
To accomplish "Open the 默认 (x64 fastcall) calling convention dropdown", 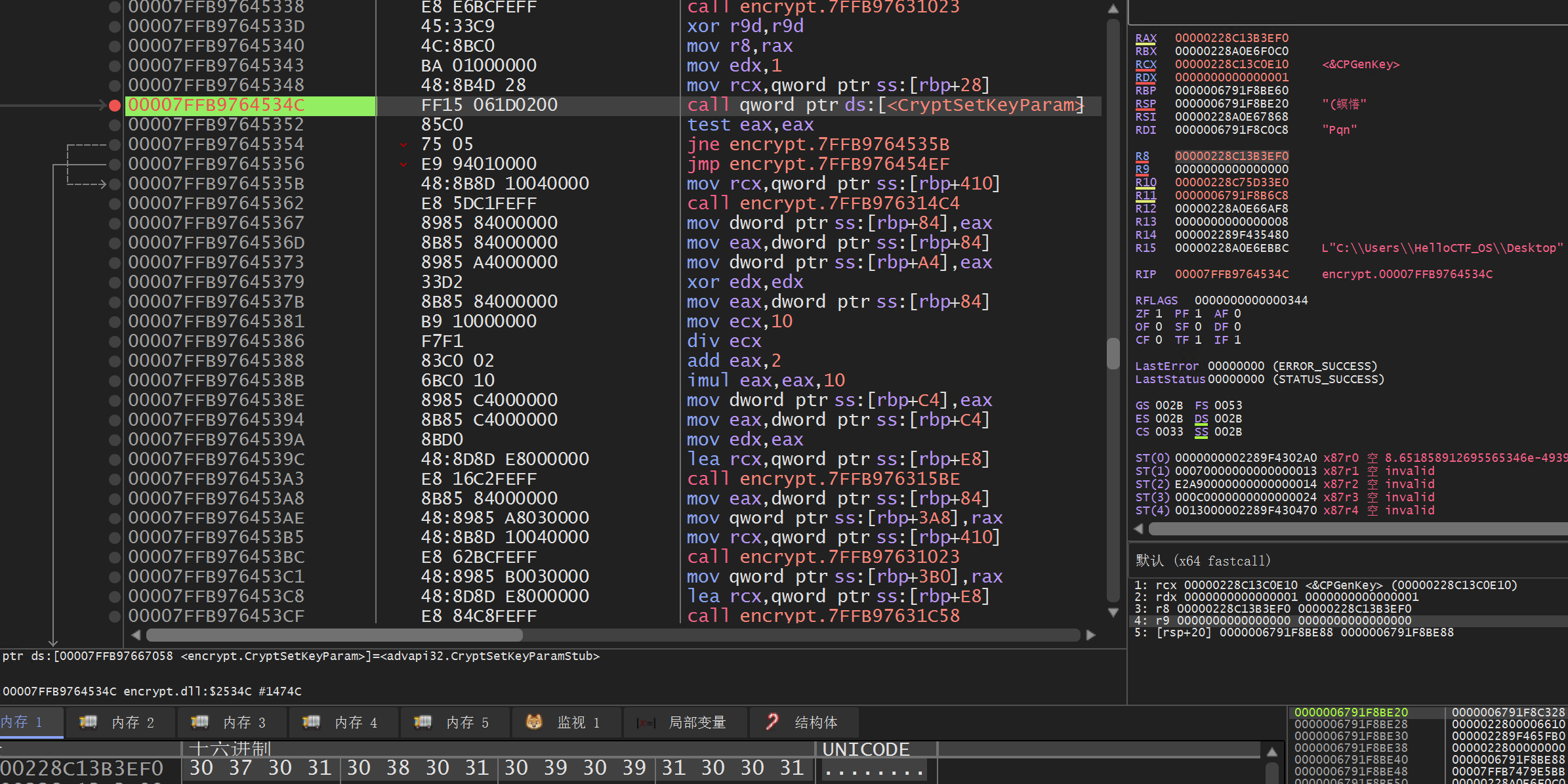I will click(1203, 561).
